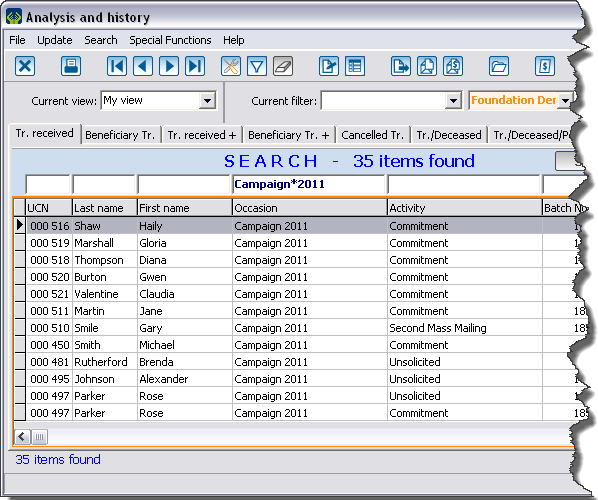The width and height of the screenshot is (598, 500).
Task: Click the edit document pencil icon
Action: pyautogui.click(x=329, y=66)
